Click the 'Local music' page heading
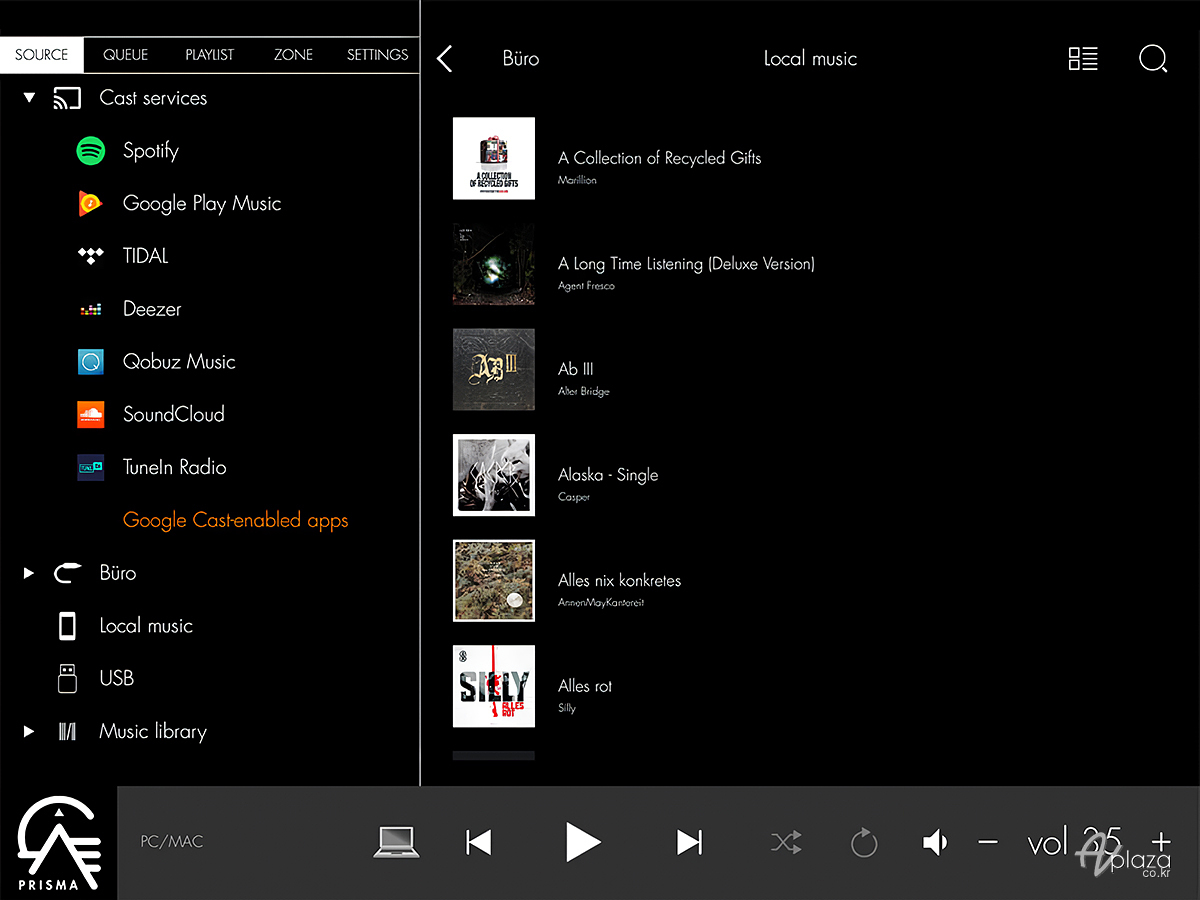The width and height of the screenshot is (1200, 900). point(810,59)
